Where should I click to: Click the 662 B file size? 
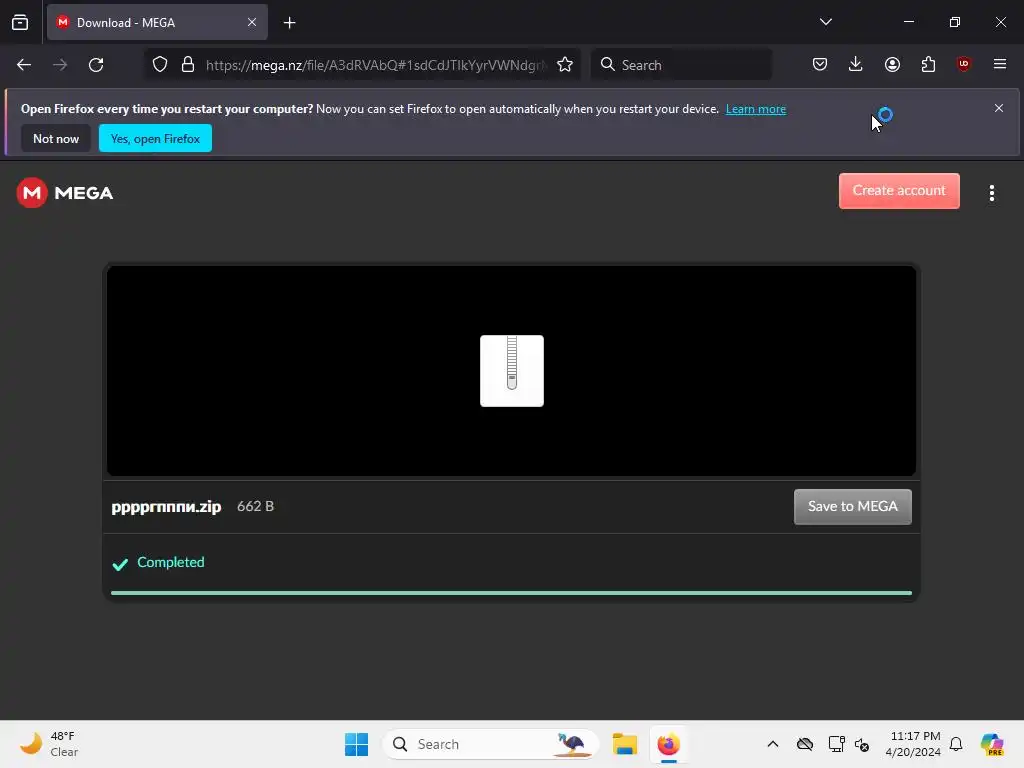tap(255, 507)
